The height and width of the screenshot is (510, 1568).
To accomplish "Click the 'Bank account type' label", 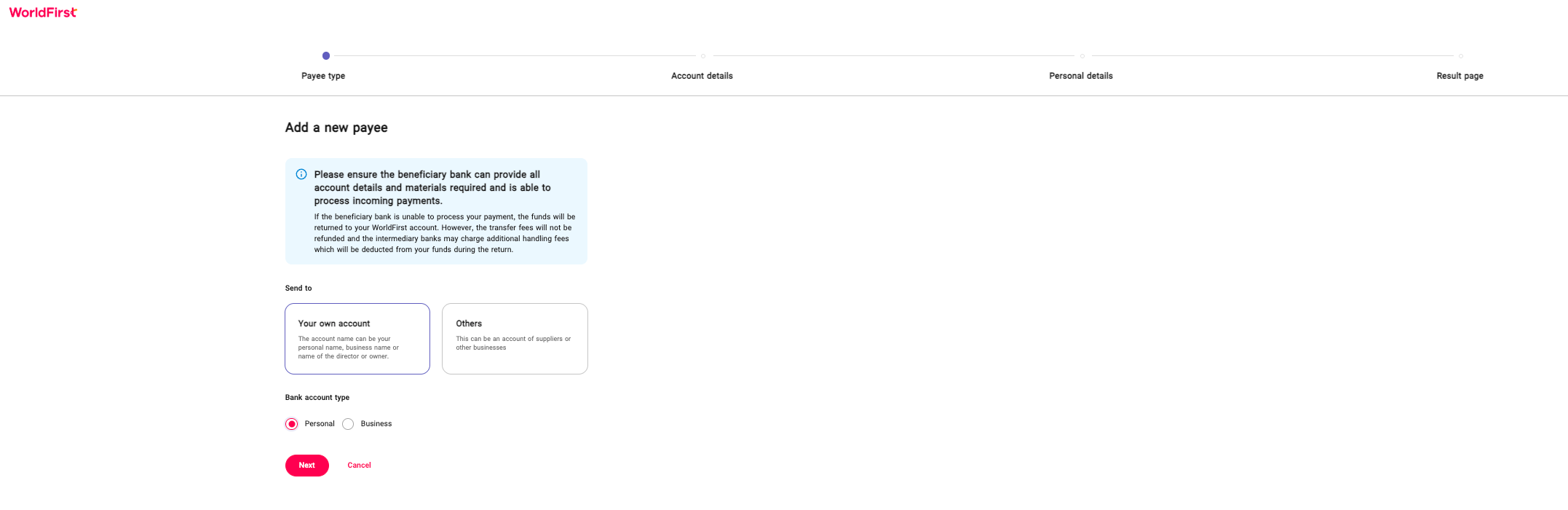I will tap(317, 398).
